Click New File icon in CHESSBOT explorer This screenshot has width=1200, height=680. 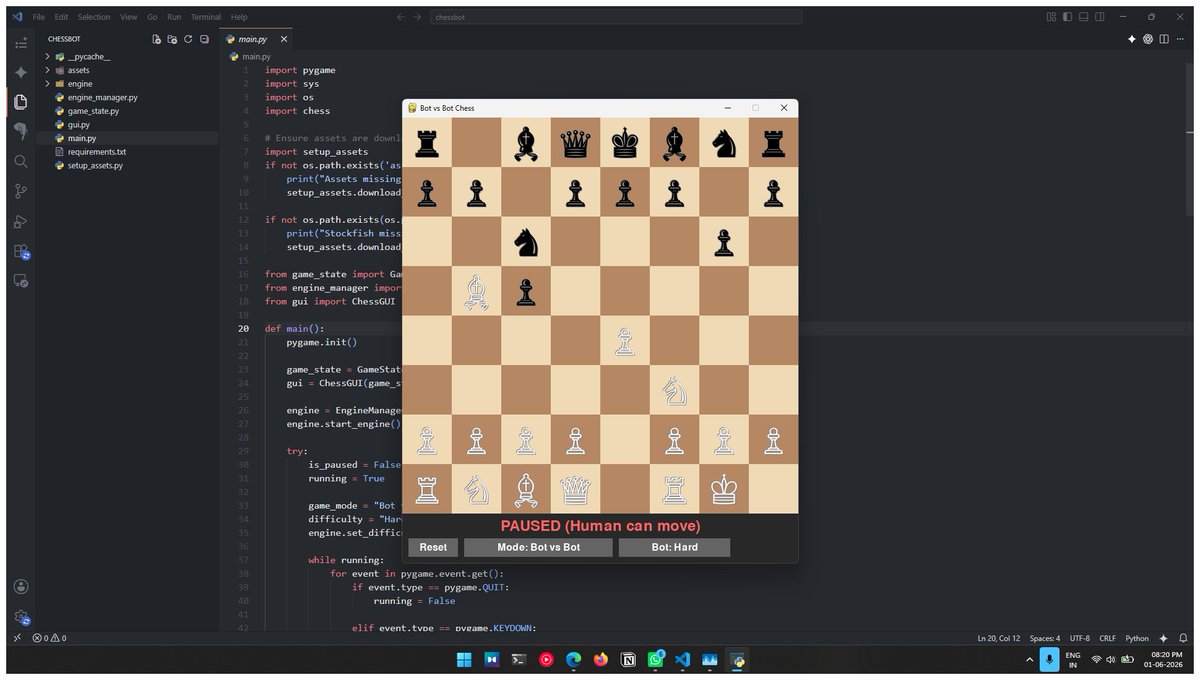[156, 39]
